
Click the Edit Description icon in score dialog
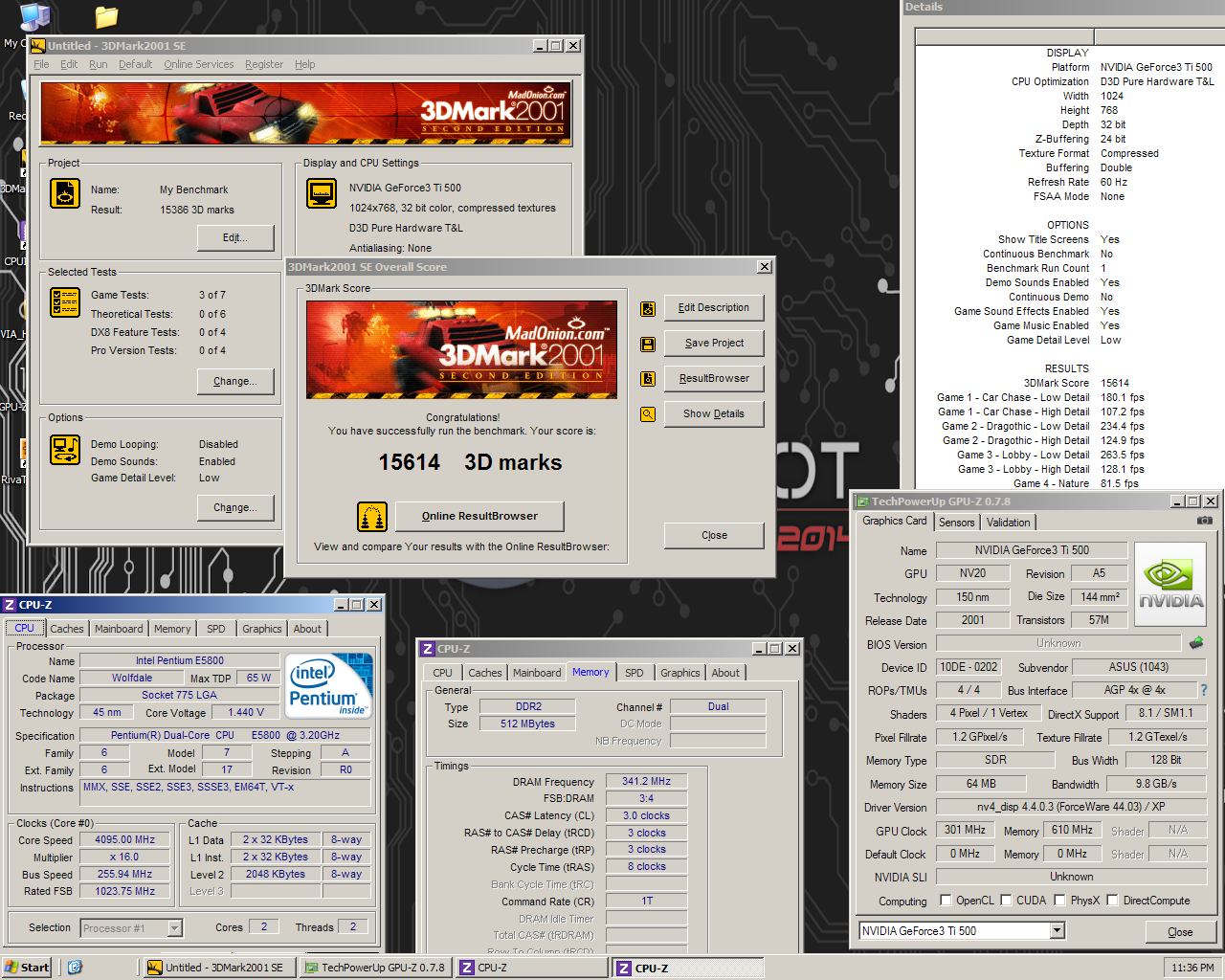coord(648,308)
